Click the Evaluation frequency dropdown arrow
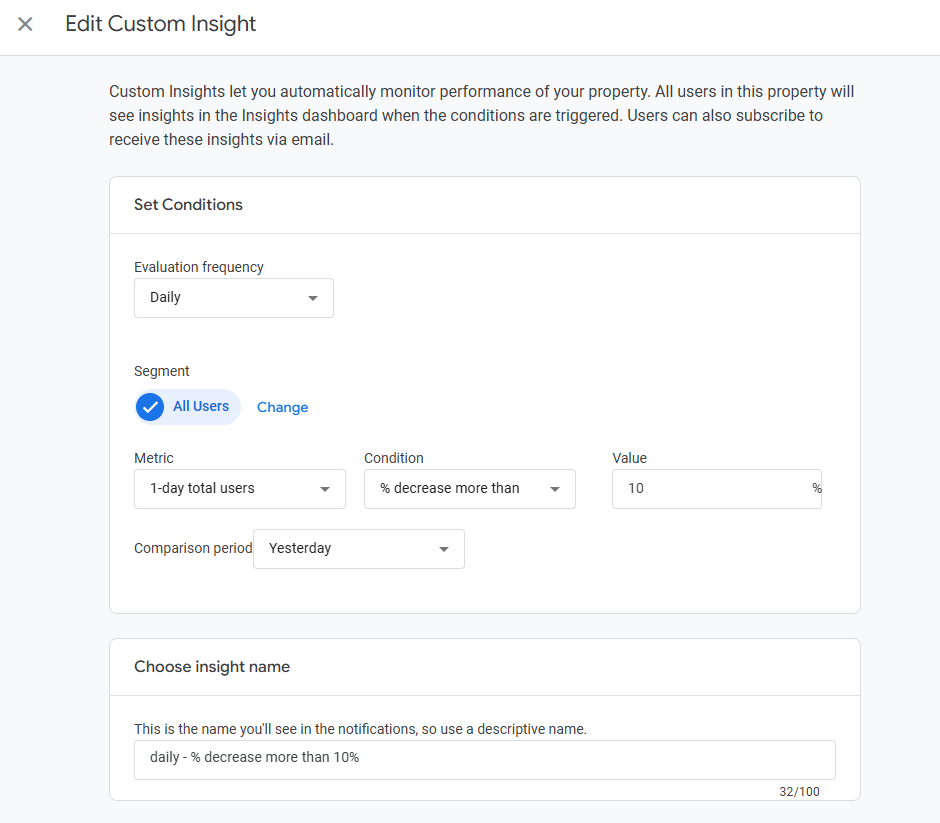This screenshot has width=940, height=823. (313, 298)
